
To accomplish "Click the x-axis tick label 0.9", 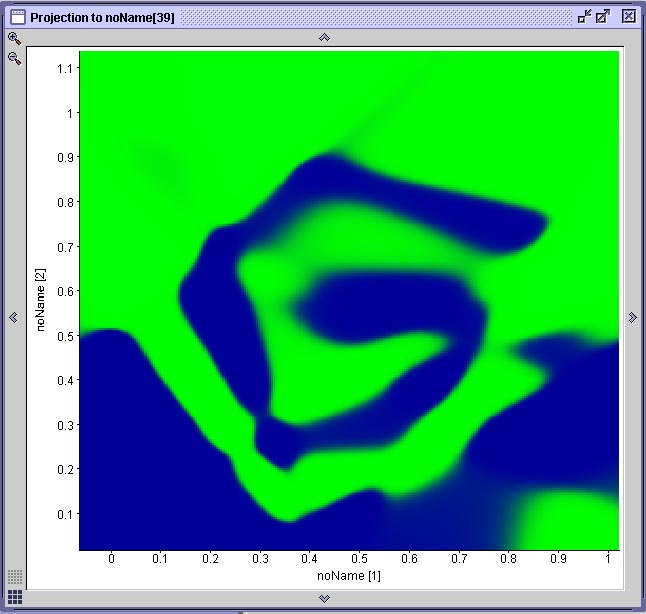I will coord(558,559).
